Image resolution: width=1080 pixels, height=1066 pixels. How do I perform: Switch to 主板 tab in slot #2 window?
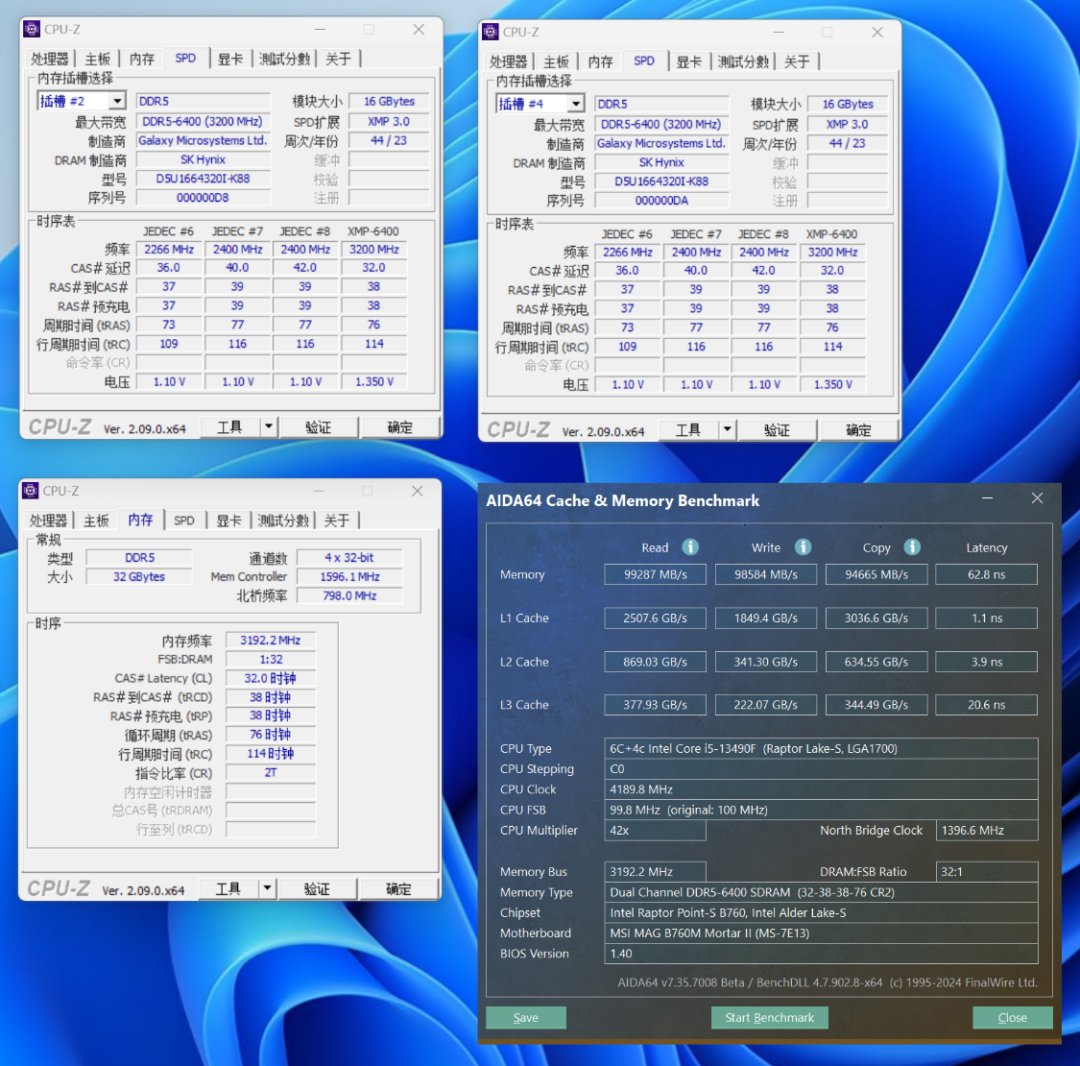click(97, 59)
